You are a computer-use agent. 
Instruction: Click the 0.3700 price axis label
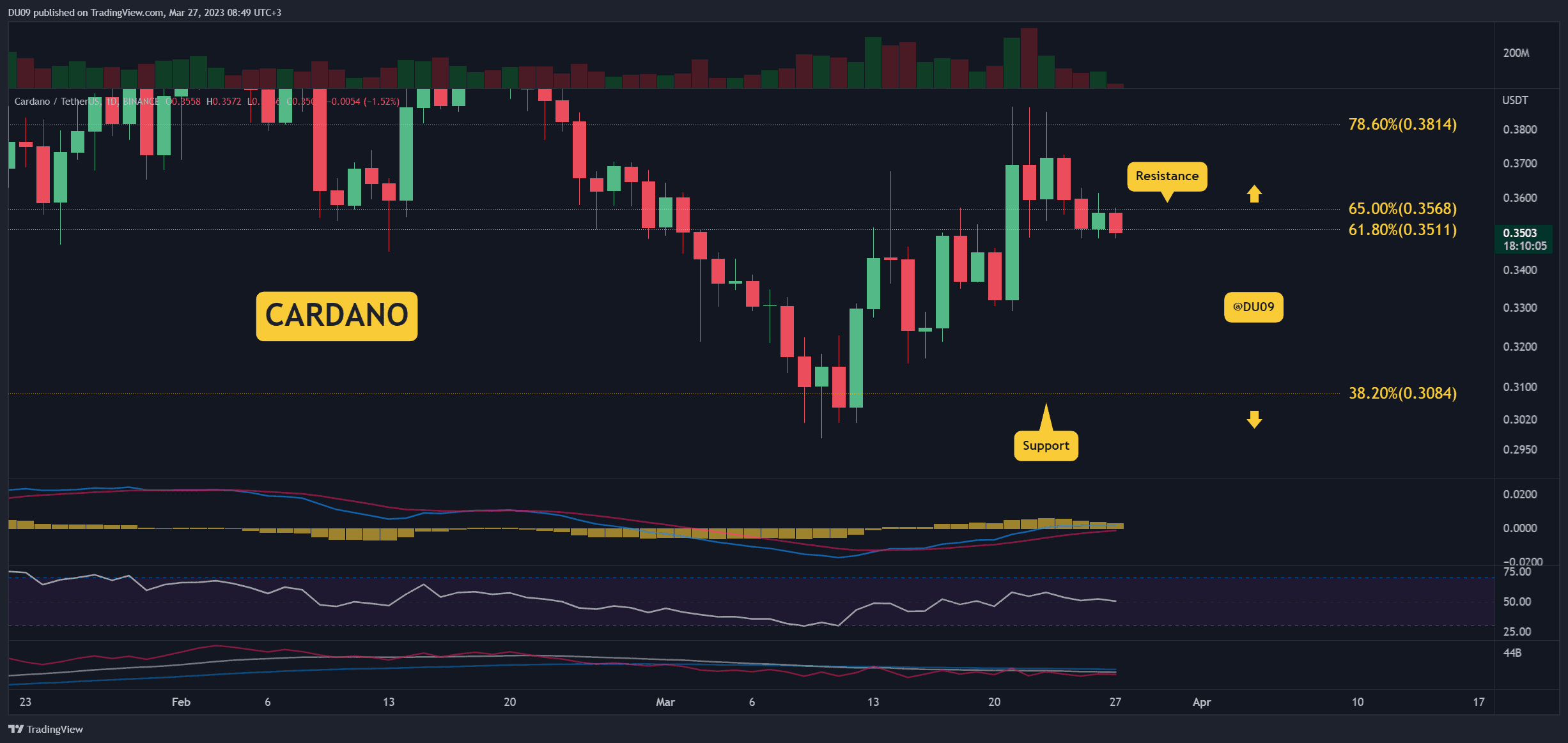tap(1520, 164)
